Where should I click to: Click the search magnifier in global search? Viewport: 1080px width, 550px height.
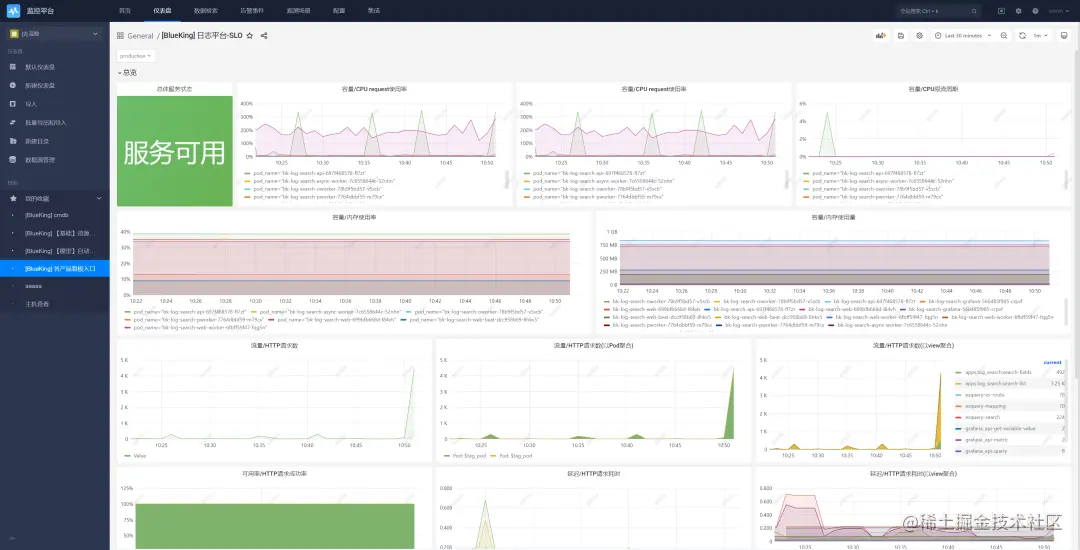click(974, 11)
